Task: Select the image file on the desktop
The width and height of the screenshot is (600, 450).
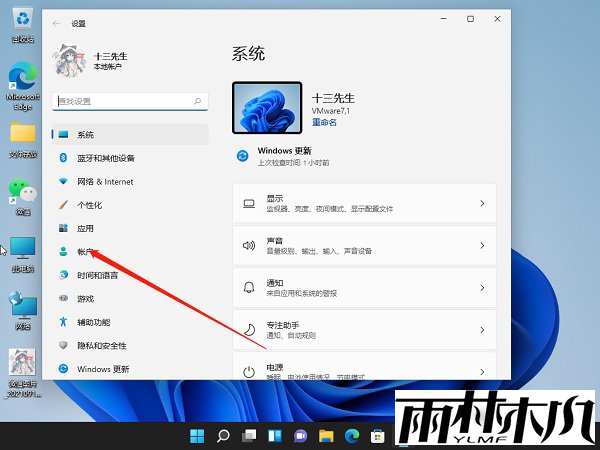Action: pyautogui.click(x=23, y=373)
